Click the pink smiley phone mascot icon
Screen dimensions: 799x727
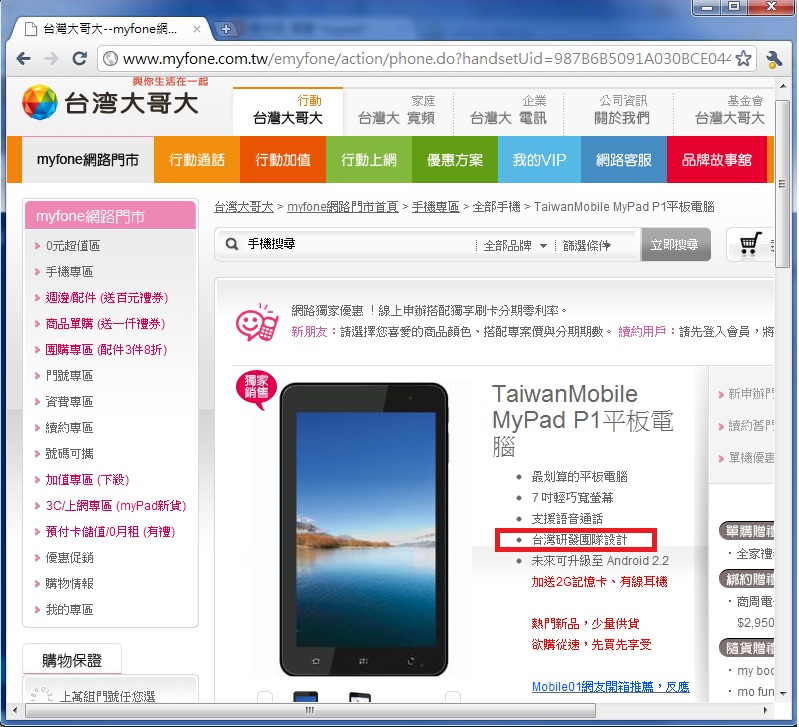pos(257,322)
